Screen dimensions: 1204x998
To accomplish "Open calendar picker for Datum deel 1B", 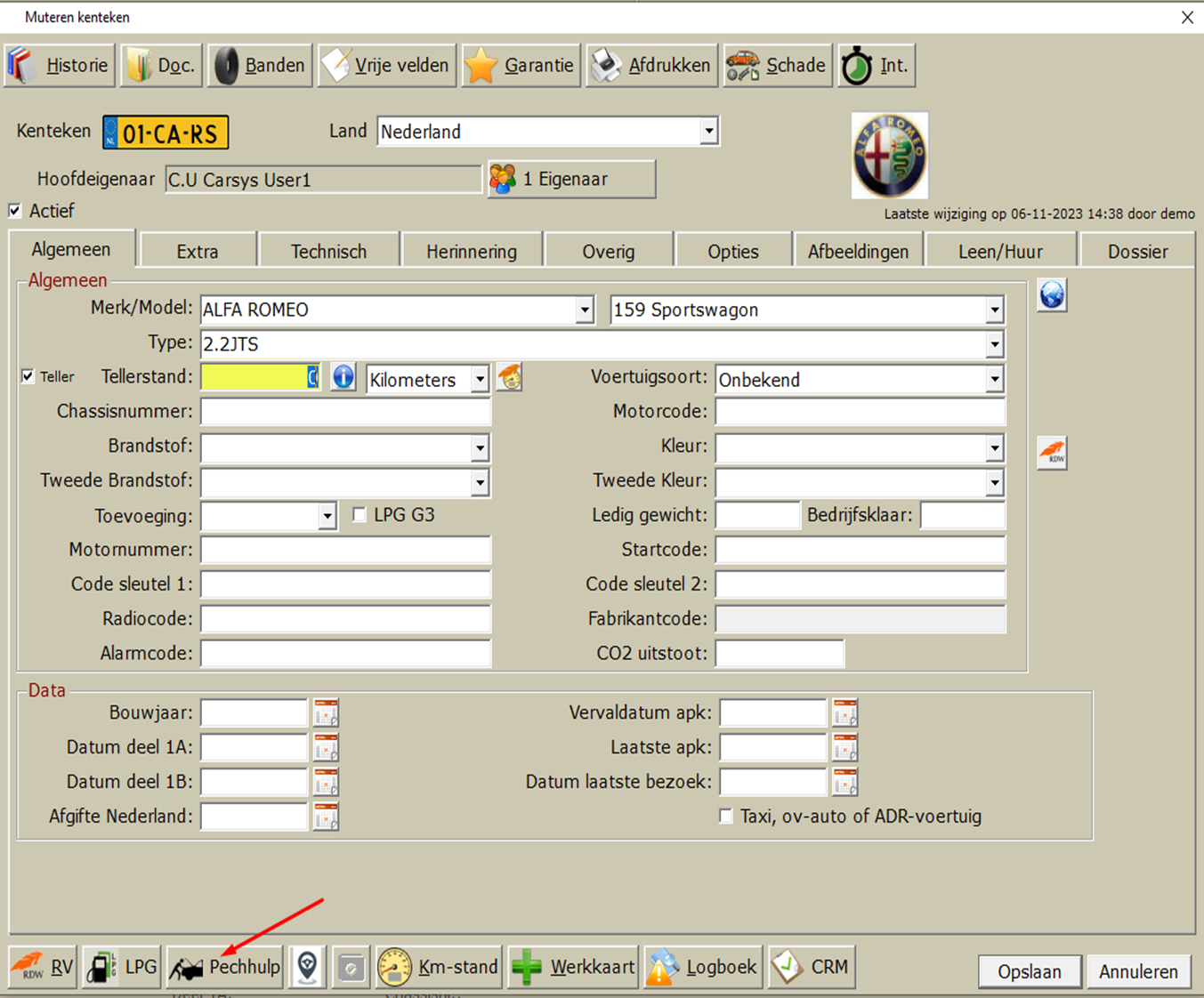I will coord(326,782).
